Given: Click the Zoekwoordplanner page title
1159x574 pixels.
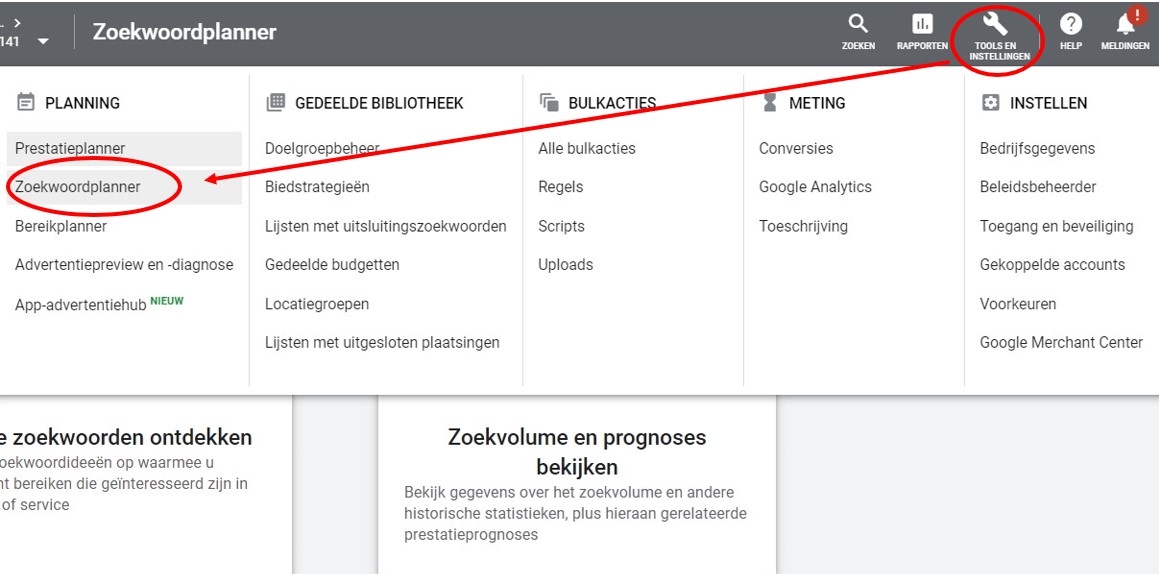Looking at the screenshot, I should 184,32.
